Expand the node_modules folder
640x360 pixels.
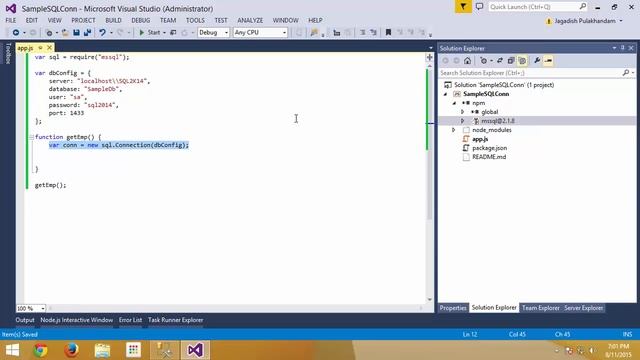click(453, 130)
